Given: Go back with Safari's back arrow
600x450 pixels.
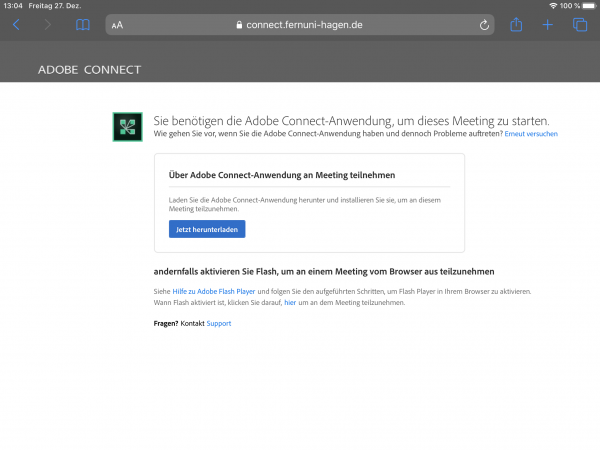Looking at the screenshot, I should click(16, 24).
